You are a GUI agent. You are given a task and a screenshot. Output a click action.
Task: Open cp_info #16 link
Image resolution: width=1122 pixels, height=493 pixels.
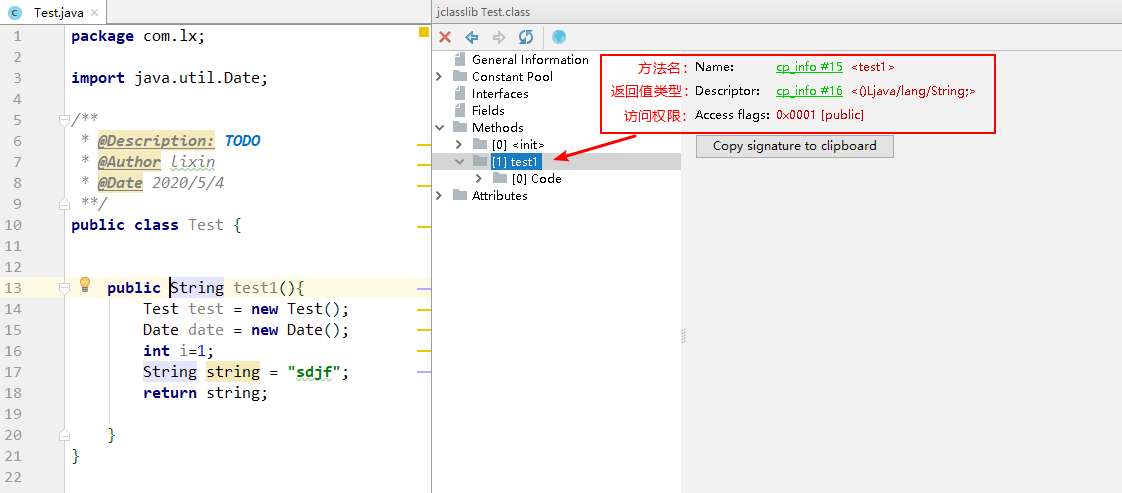pos(809,91)
